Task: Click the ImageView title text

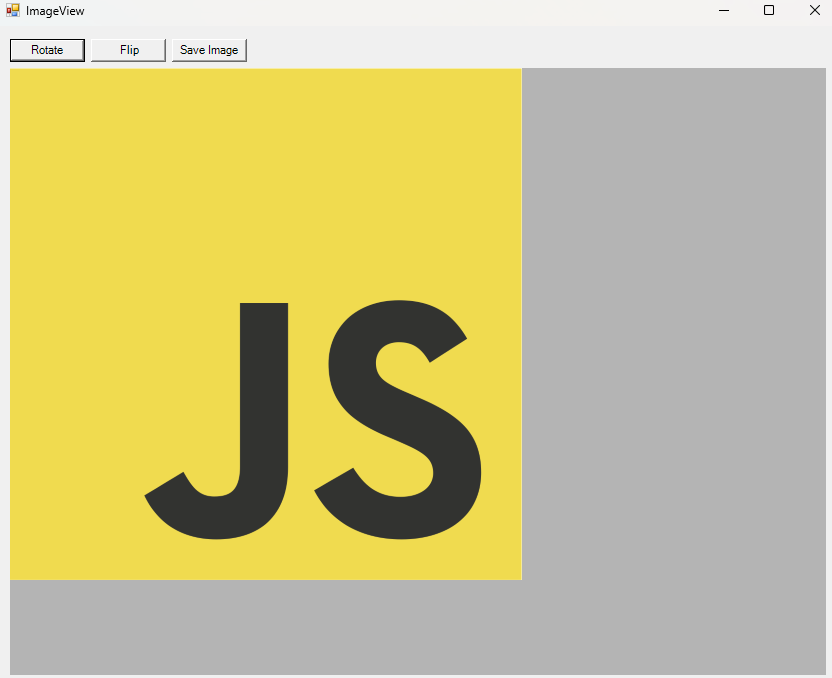Action: coord(55,11)
